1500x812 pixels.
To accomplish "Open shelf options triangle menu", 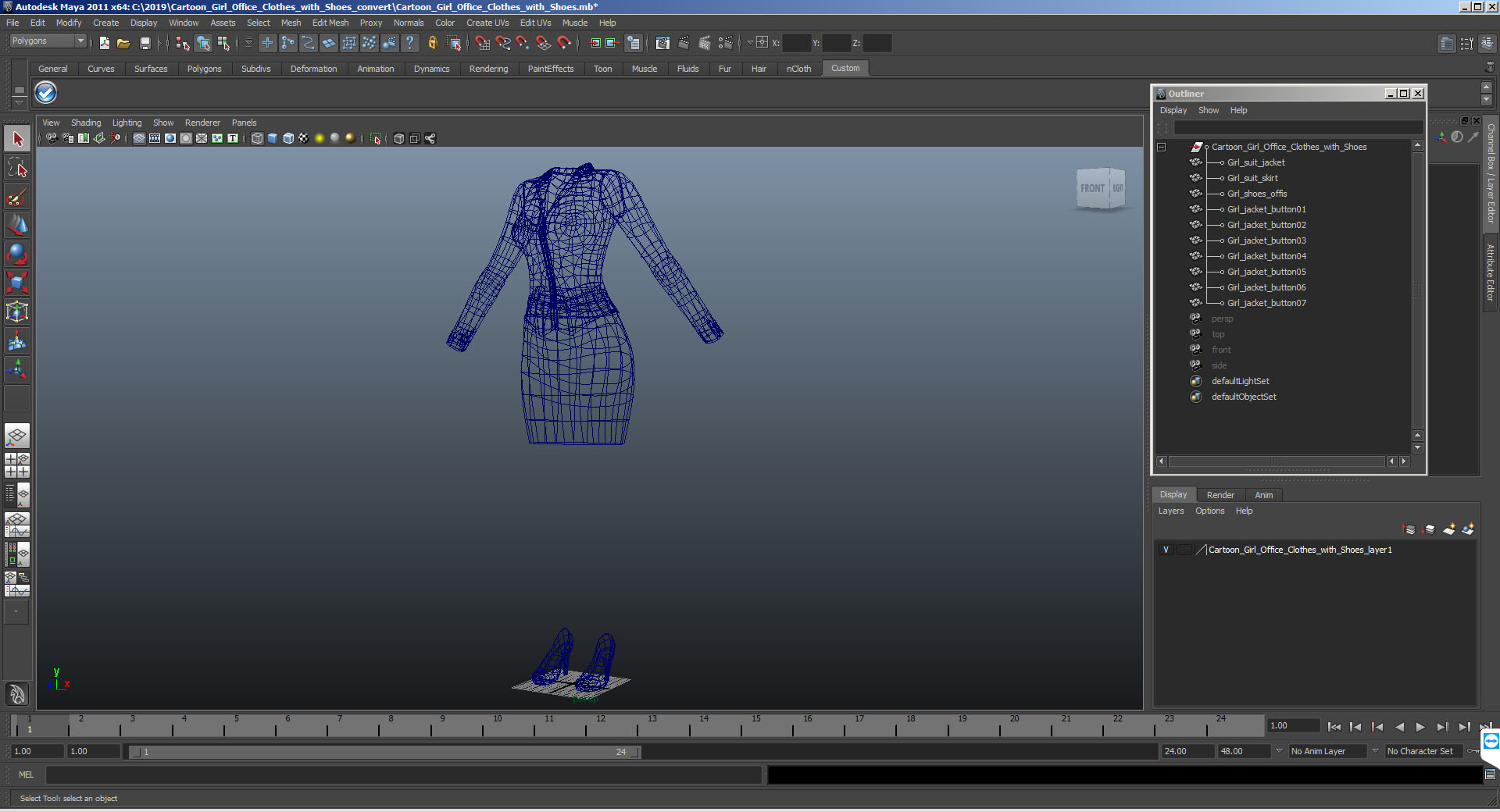I will point(20,103).
